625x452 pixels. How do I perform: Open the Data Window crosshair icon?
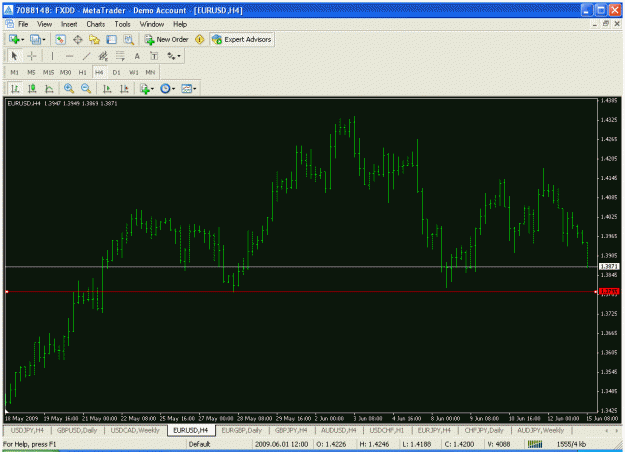coord(77,39)
